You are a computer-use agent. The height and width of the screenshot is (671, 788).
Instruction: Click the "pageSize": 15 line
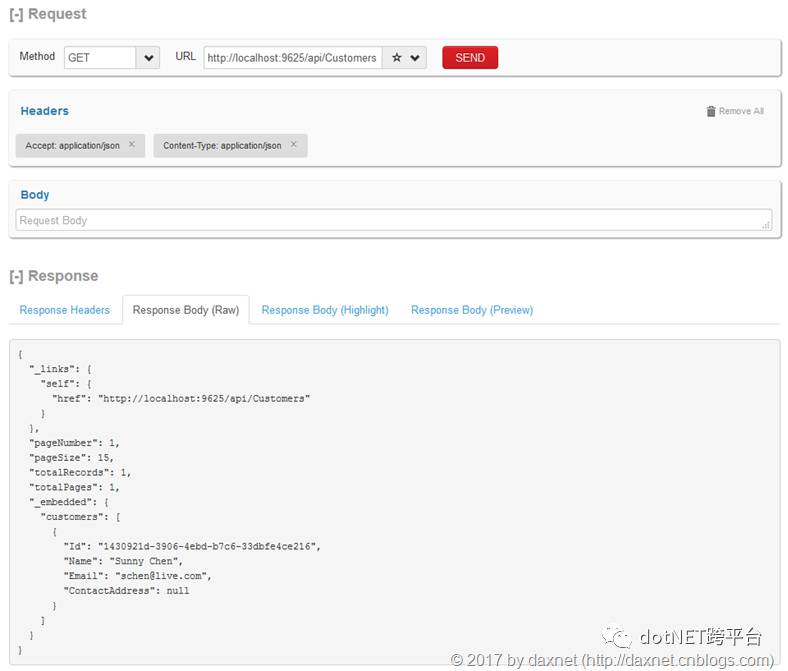pos(71,458)
